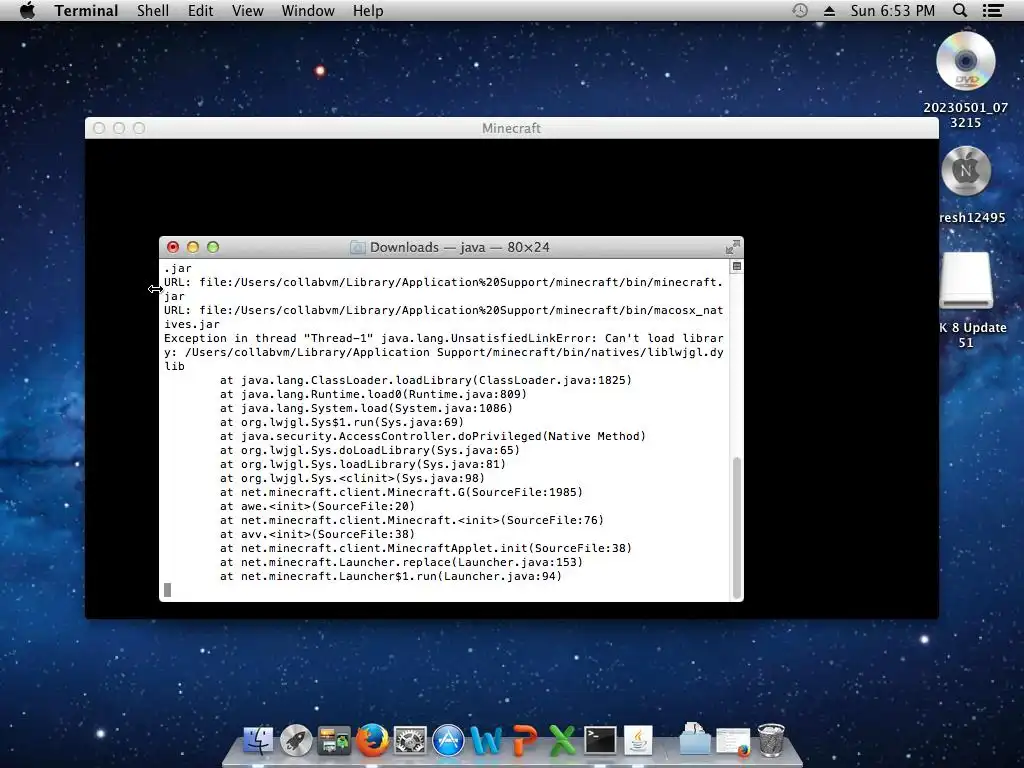Close the Terminal window with red button

point(172,247)
